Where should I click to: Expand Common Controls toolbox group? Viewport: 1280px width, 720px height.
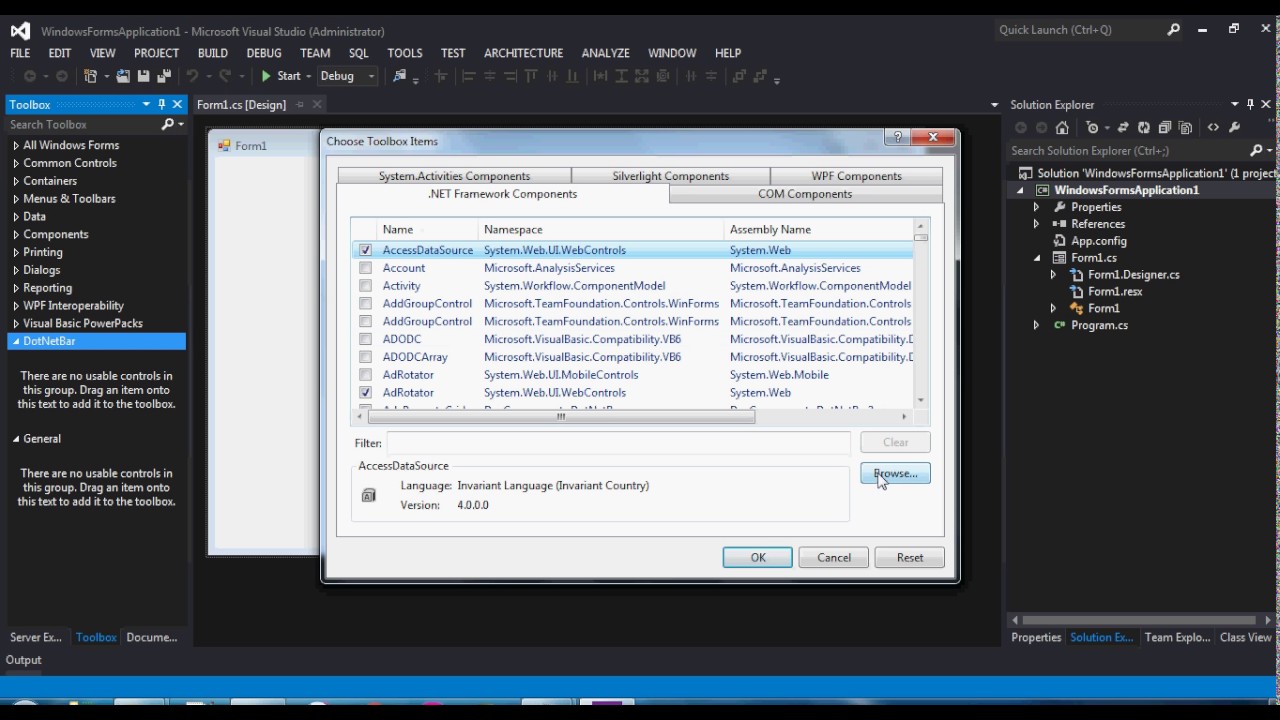pos(16,163)
